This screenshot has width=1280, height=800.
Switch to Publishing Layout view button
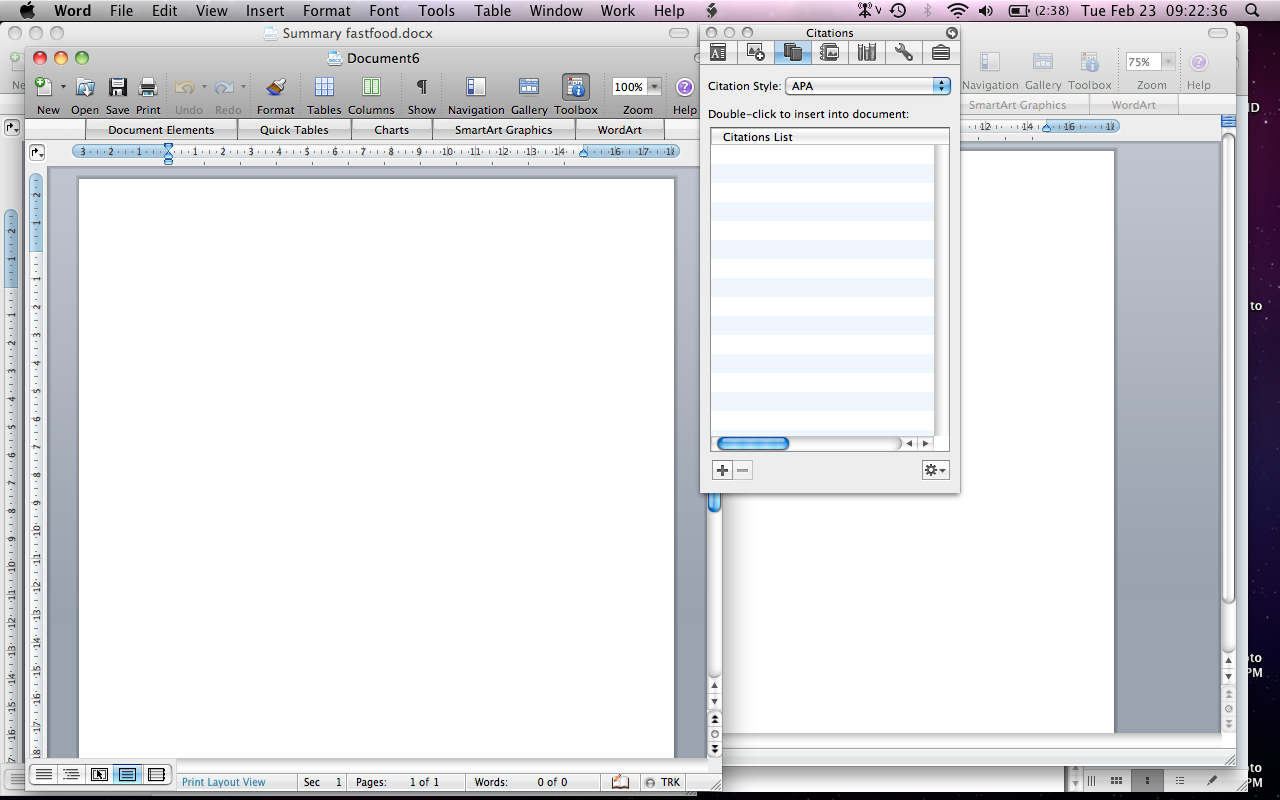[100, 774]
